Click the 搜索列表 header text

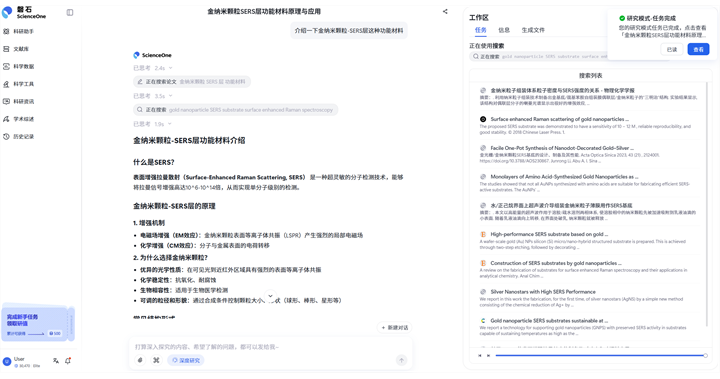click(x=591, y=75)
